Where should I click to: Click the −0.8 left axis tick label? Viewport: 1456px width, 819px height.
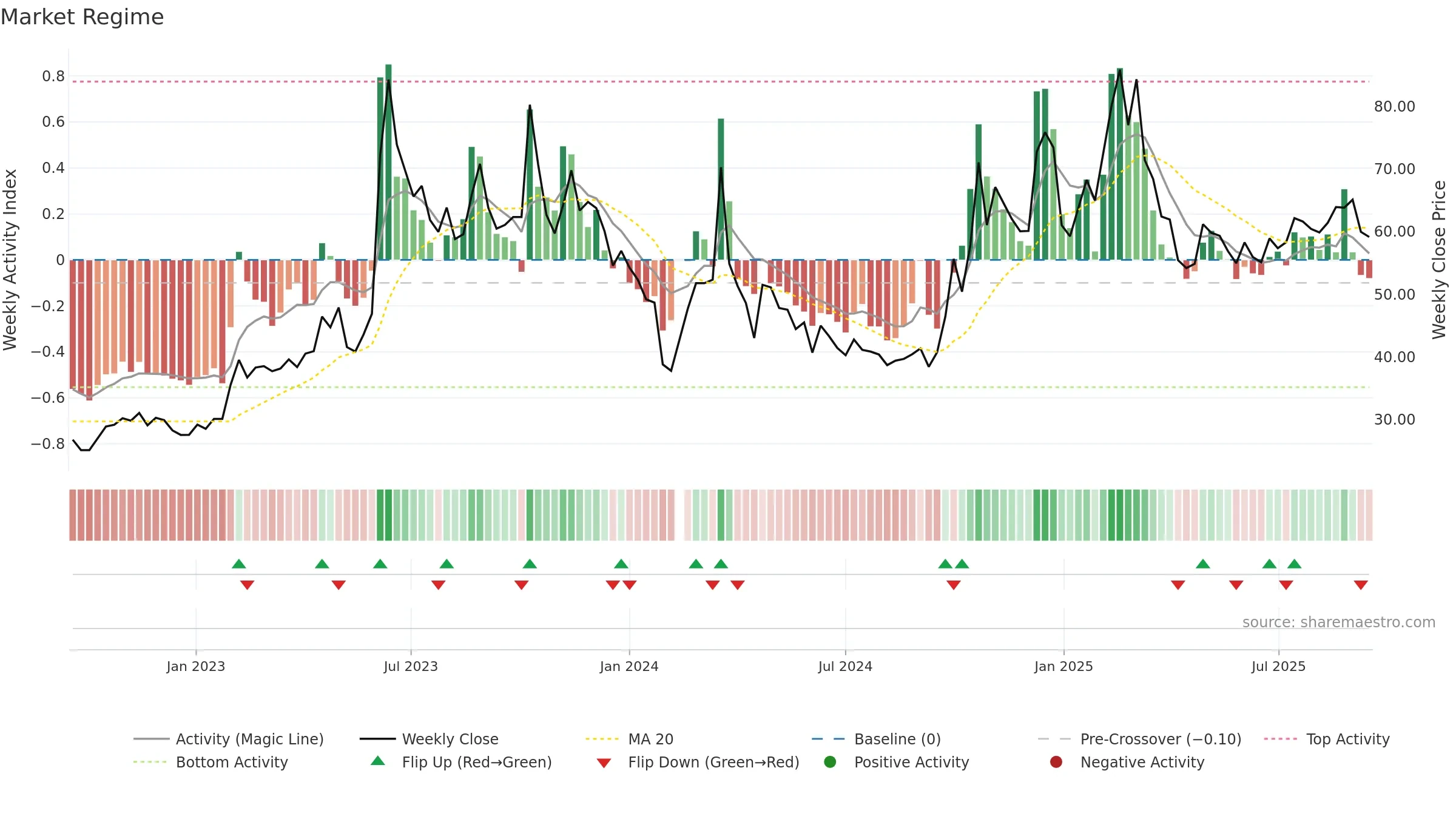pyautogui.click(x=48, y=443)
